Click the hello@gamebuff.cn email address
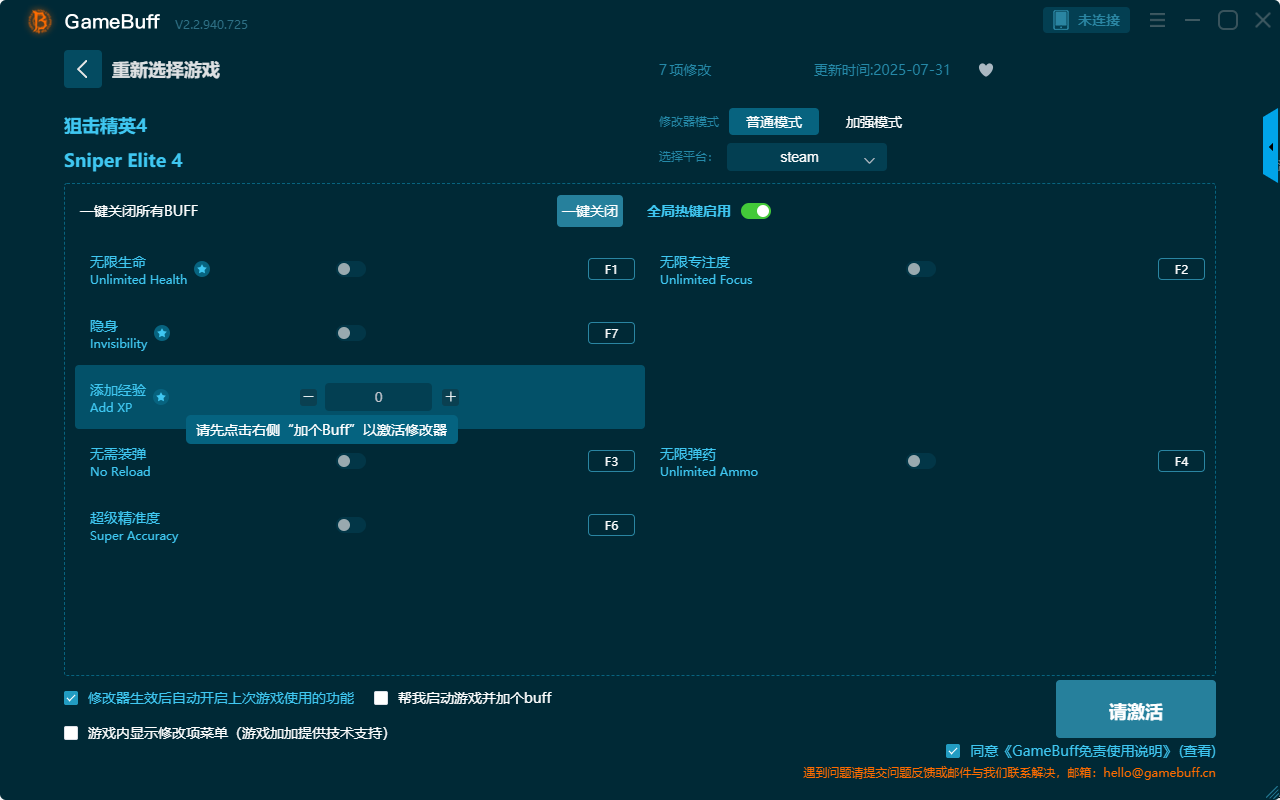 (x=1160, y=773)
